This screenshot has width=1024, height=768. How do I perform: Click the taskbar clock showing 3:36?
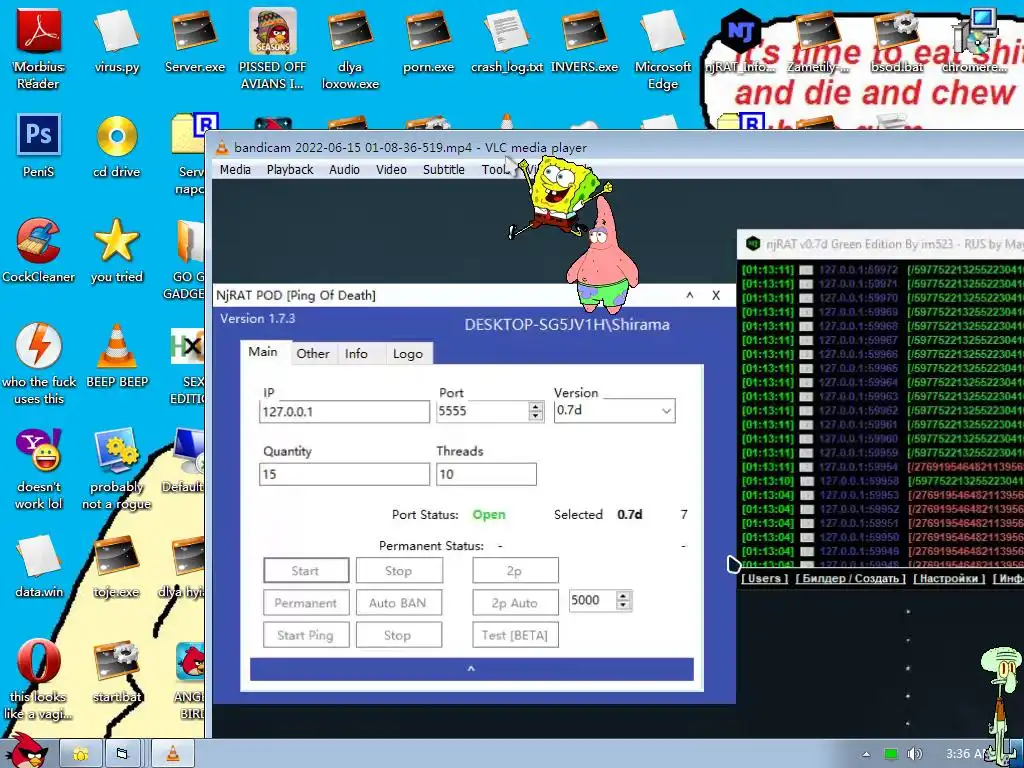[967, 754]
